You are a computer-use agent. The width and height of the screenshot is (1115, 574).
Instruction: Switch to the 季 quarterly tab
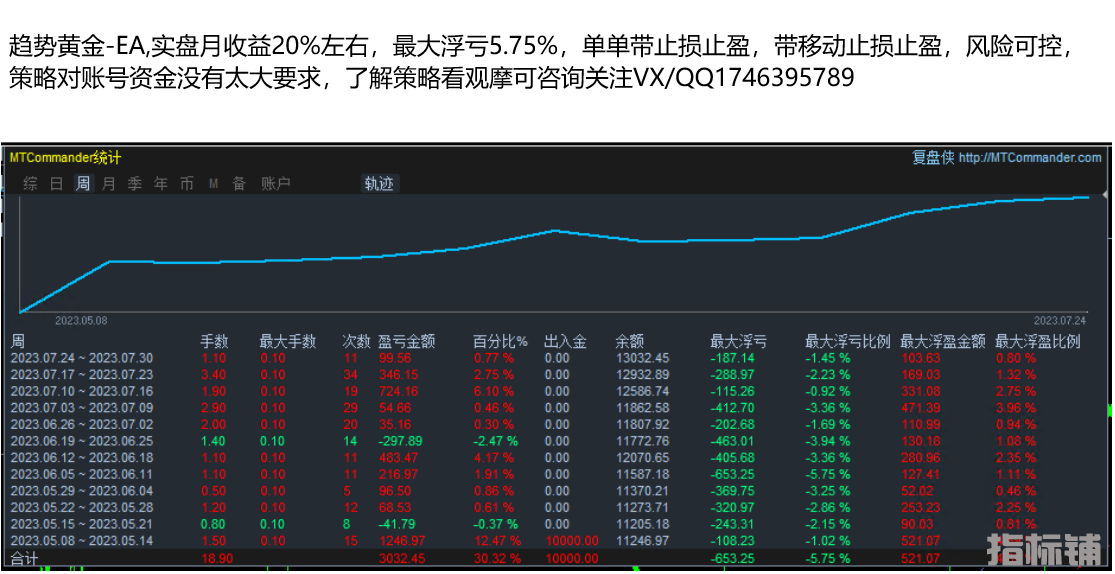point(134,184)
